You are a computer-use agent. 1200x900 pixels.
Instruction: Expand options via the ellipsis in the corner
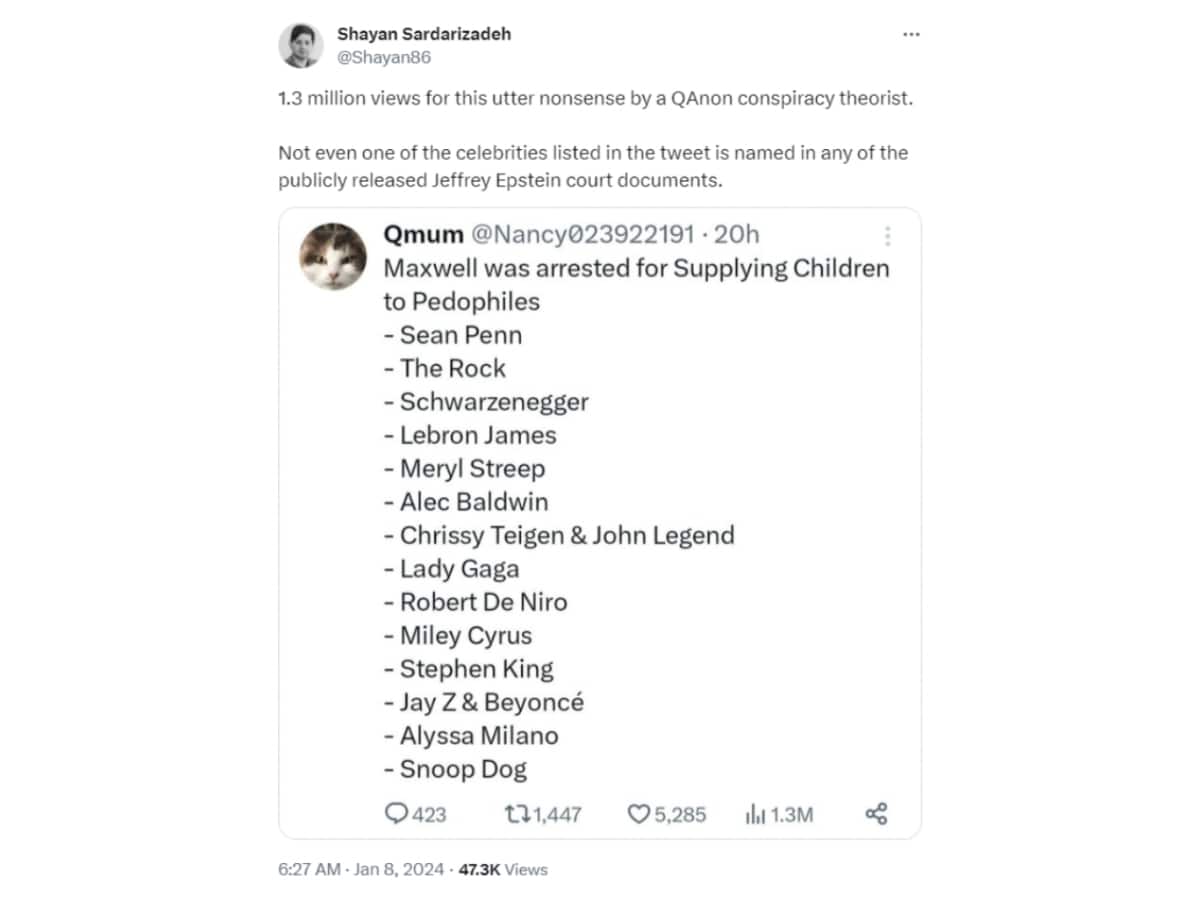coord(911,33)
